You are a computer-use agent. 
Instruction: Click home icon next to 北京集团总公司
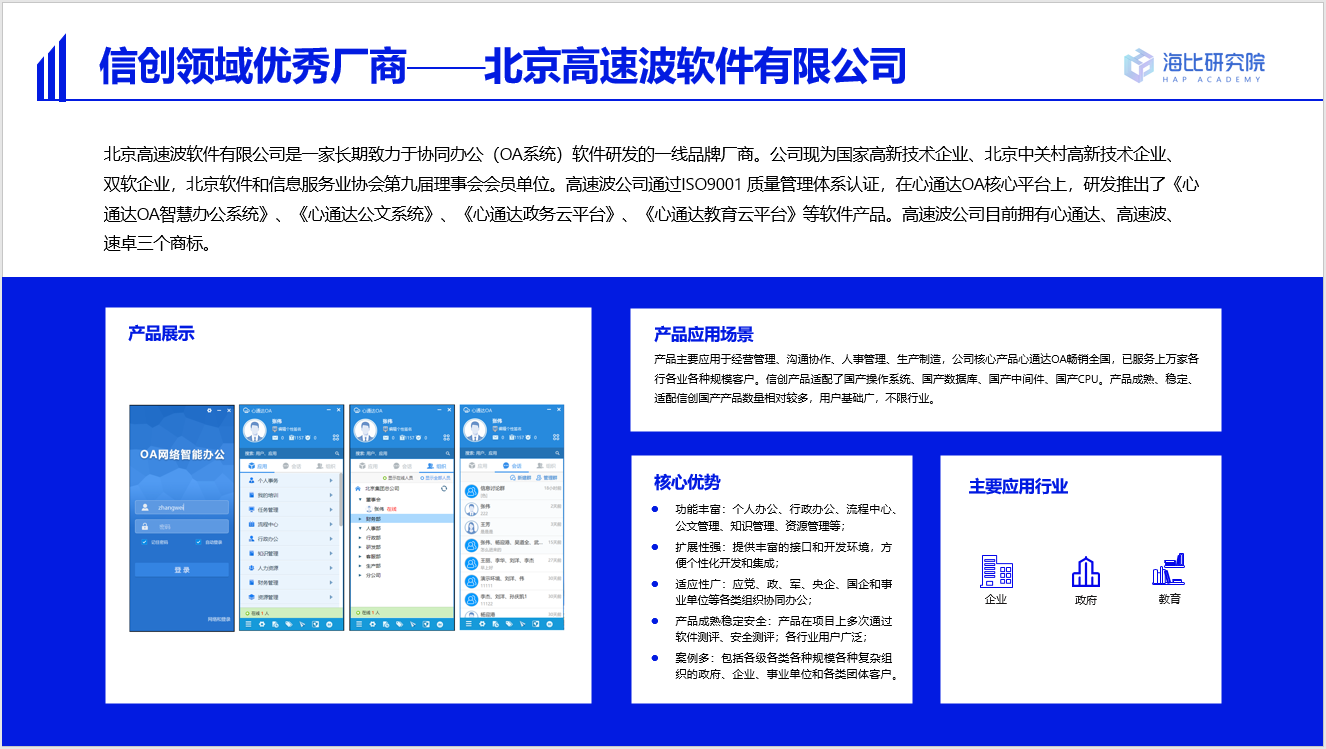pos(358,489)
